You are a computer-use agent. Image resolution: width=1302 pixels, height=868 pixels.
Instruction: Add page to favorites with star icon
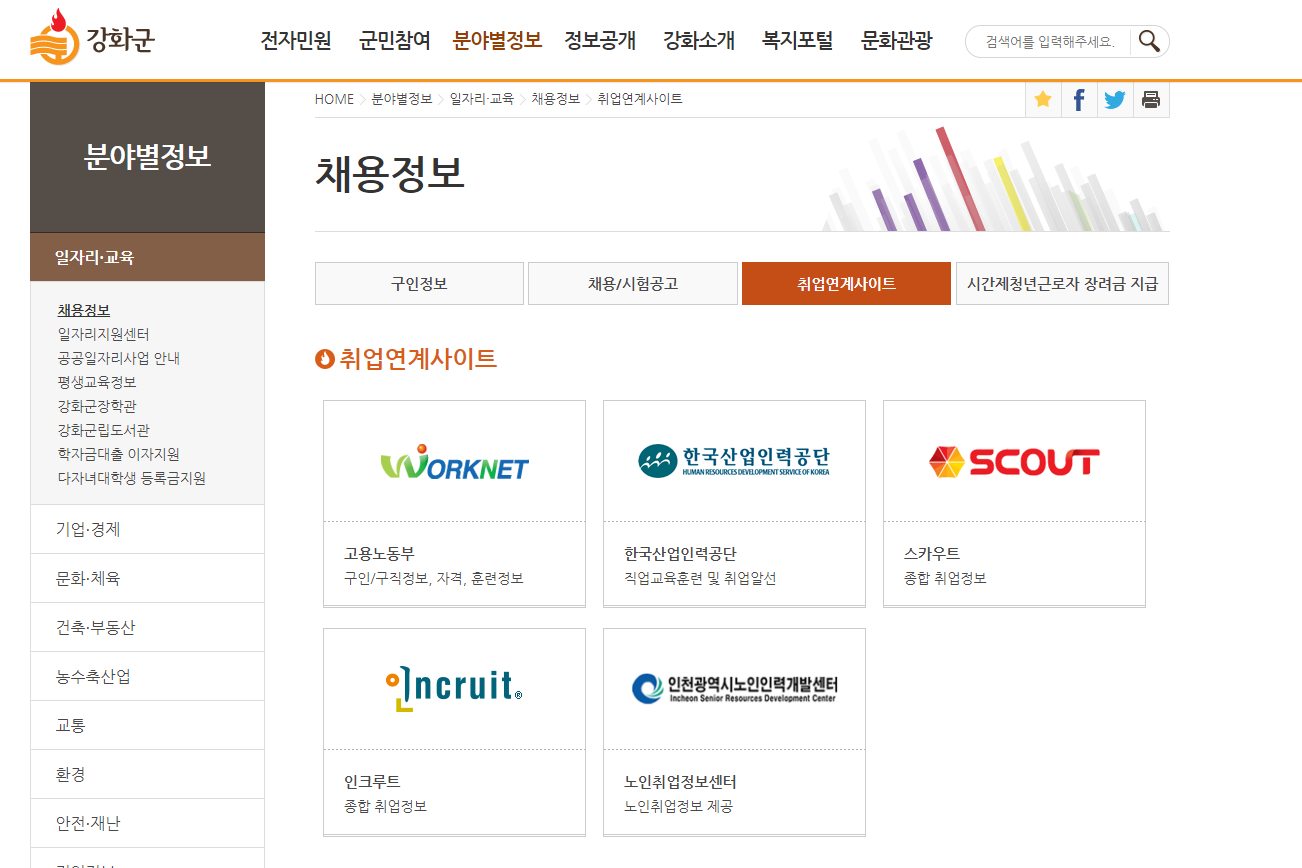pos(1043,99)
